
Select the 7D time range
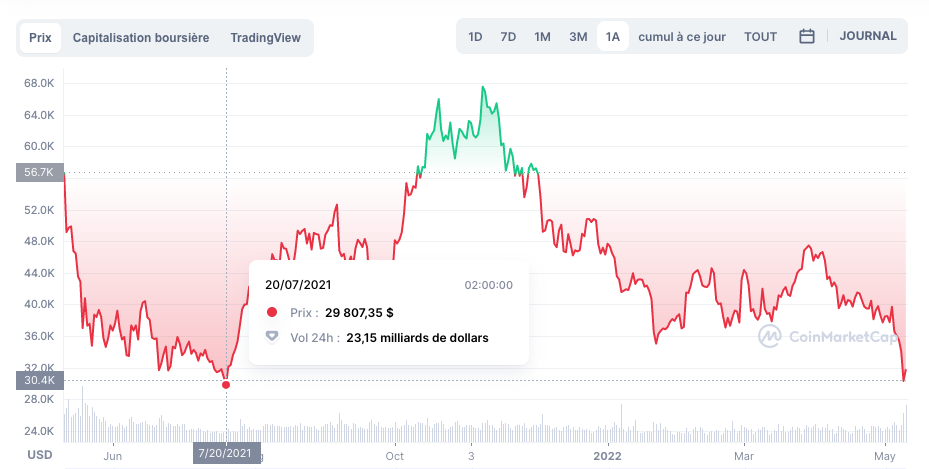[508, 37]
